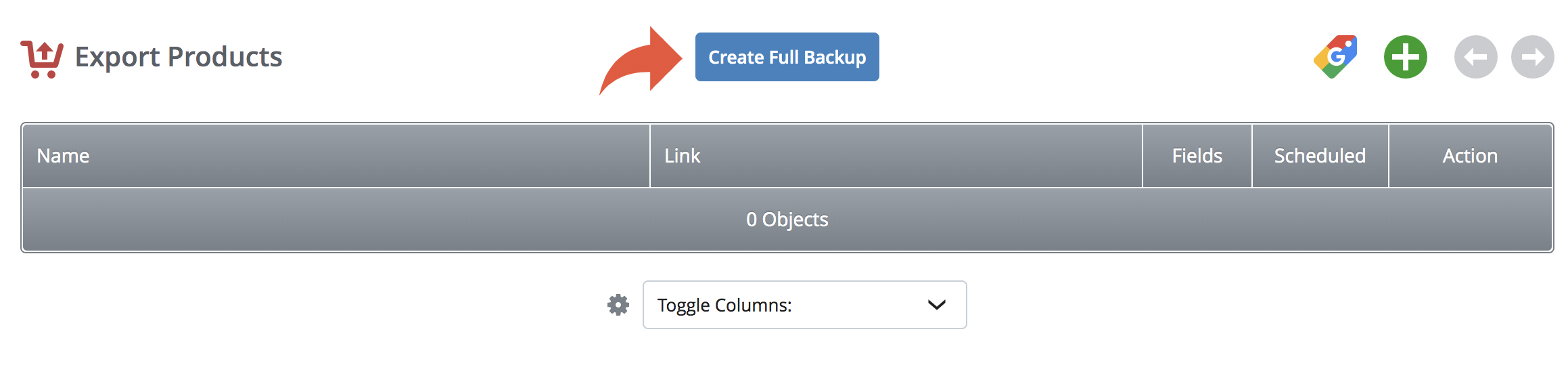Viewport: 1568px width, 382px height.
Task: Click the Action column header
Action: [x=1470, y=156]
